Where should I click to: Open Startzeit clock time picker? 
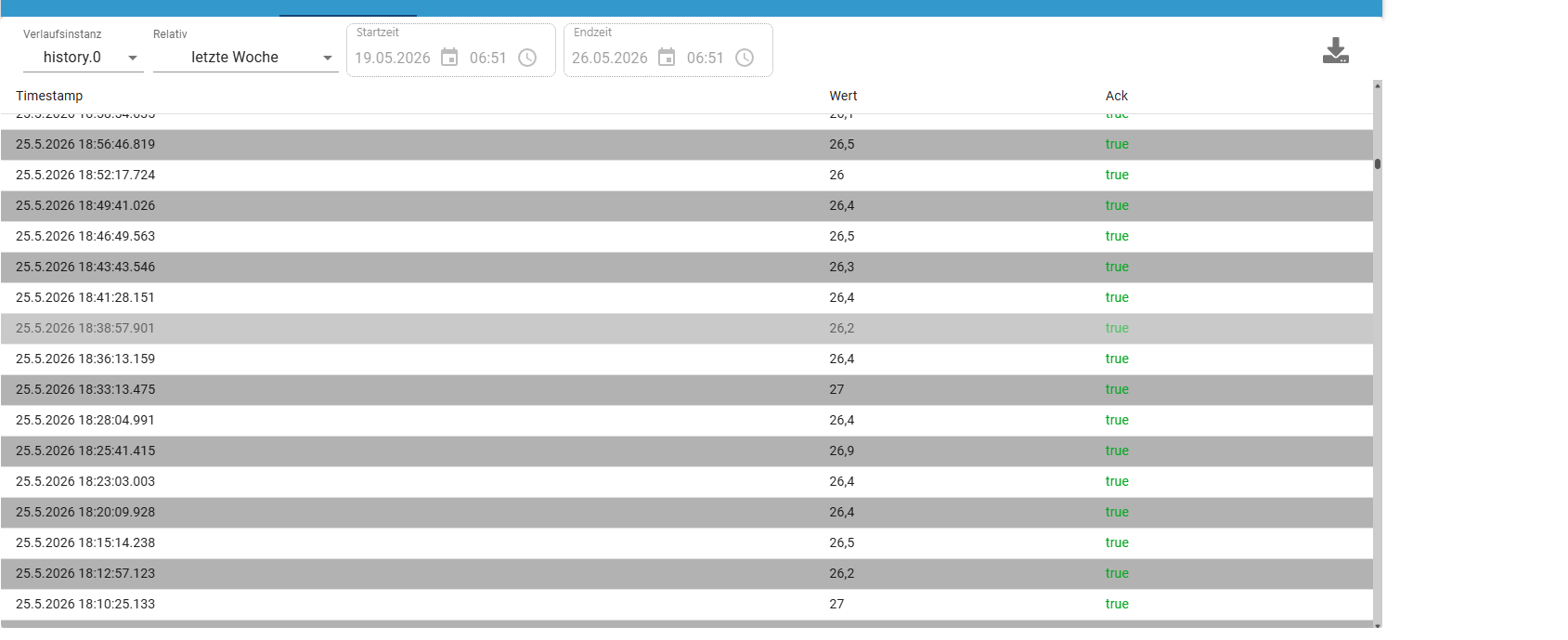click(x=527, y=58)
